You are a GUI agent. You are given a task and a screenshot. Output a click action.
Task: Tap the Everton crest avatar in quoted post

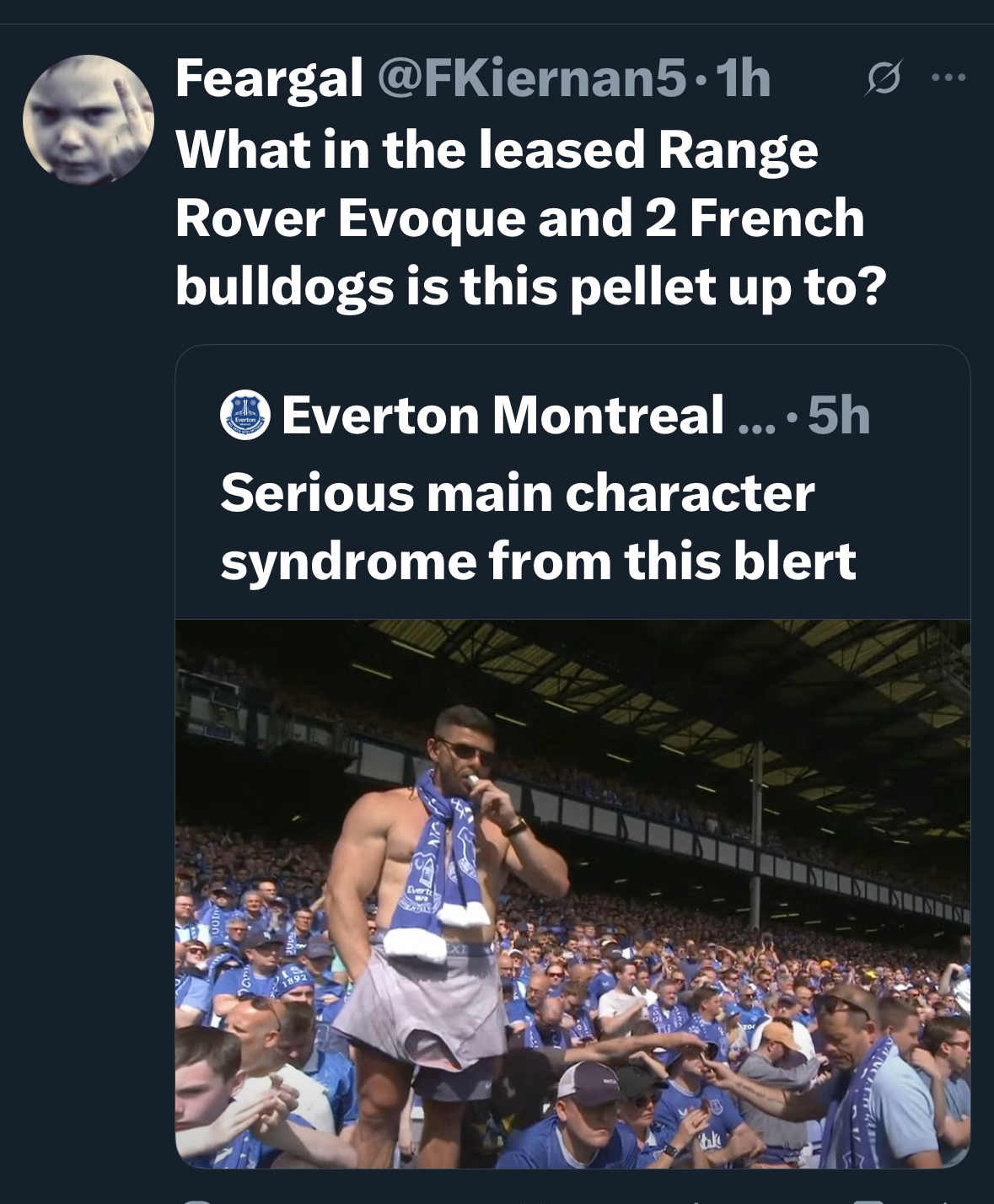coord(244,416)
